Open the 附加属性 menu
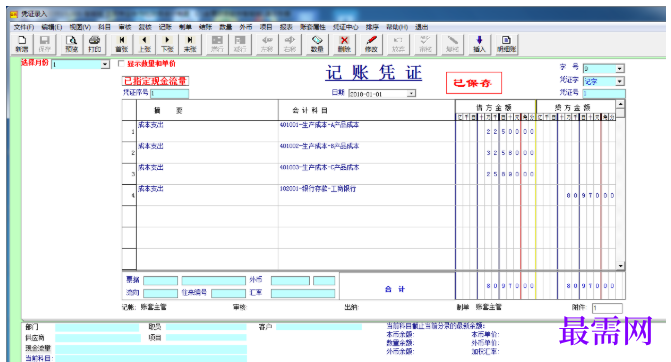Image resolution: width=671 pixels, height=362 pixels. pyautogui.click(x=312, y=27)
